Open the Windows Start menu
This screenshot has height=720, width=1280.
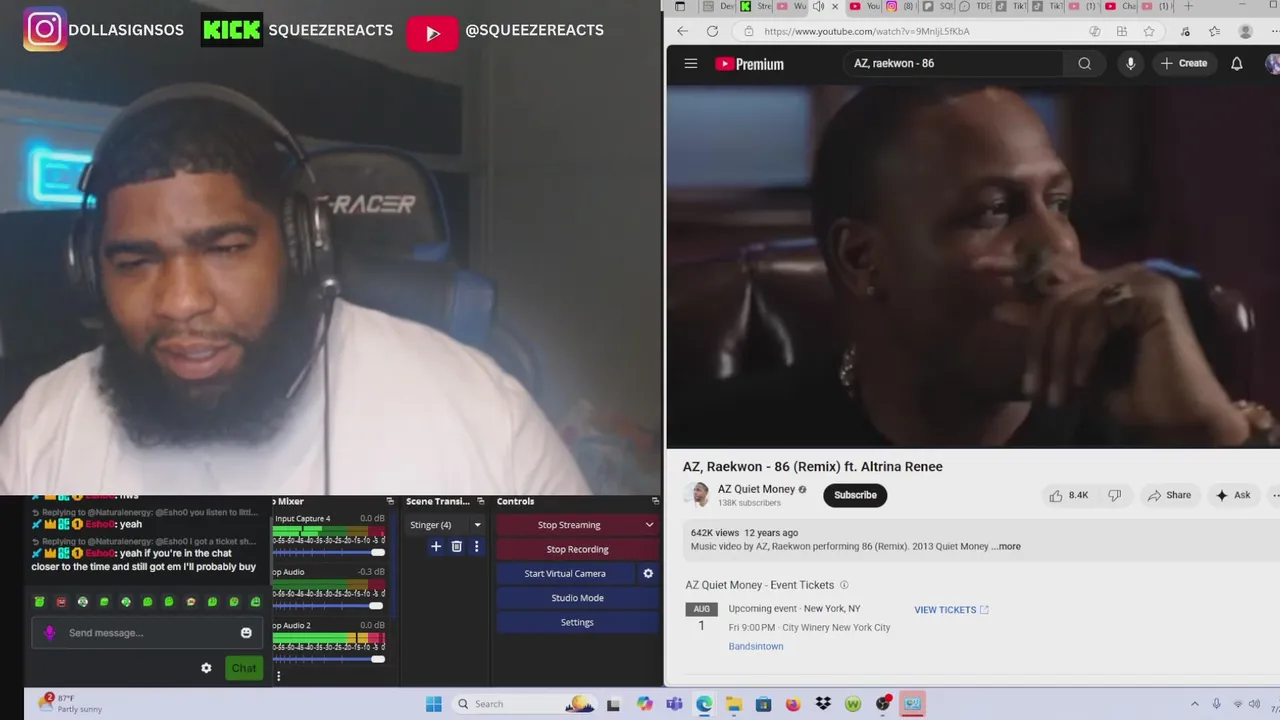coord(433,704)
